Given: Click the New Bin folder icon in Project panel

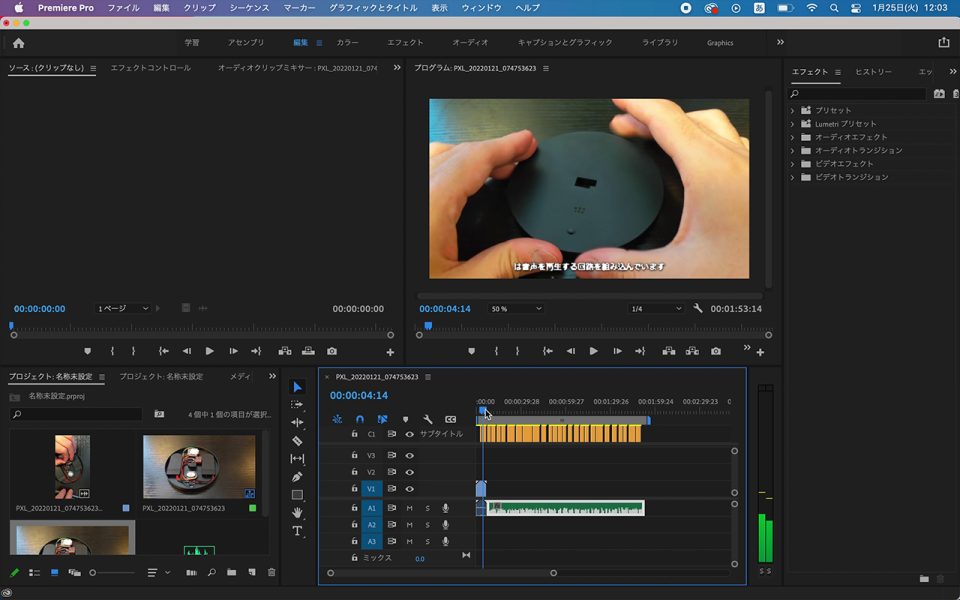Looking at the screenshot, I should coord(231,573).
